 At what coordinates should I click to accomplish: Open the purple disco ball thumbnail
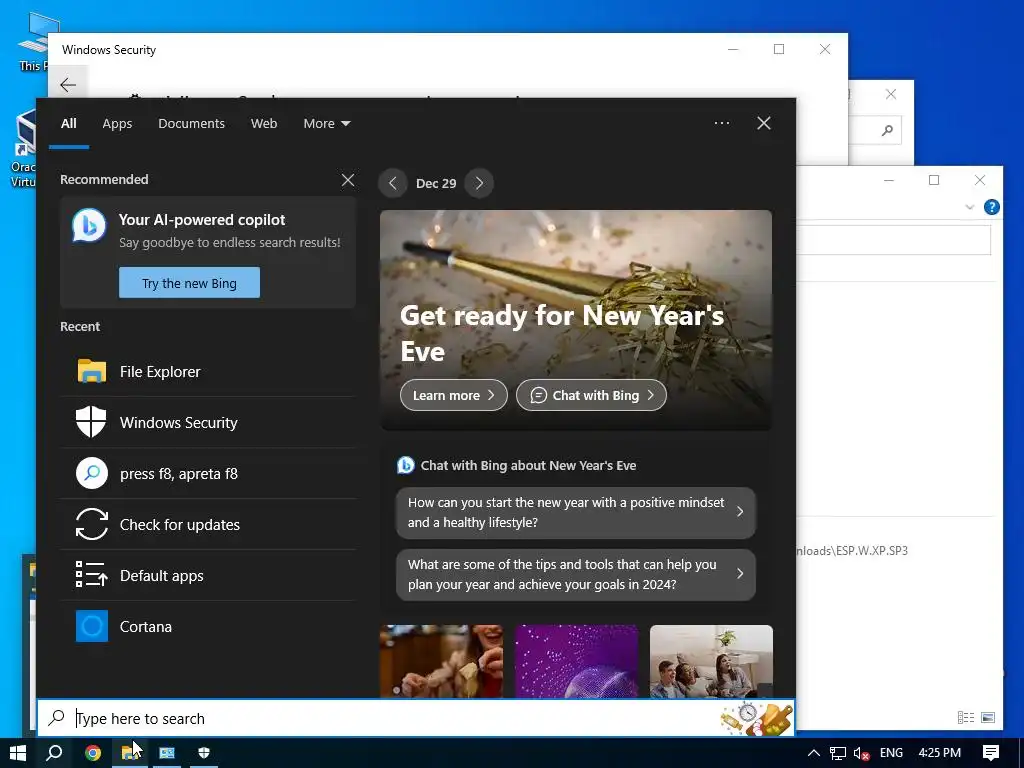[x=576, y=661]
